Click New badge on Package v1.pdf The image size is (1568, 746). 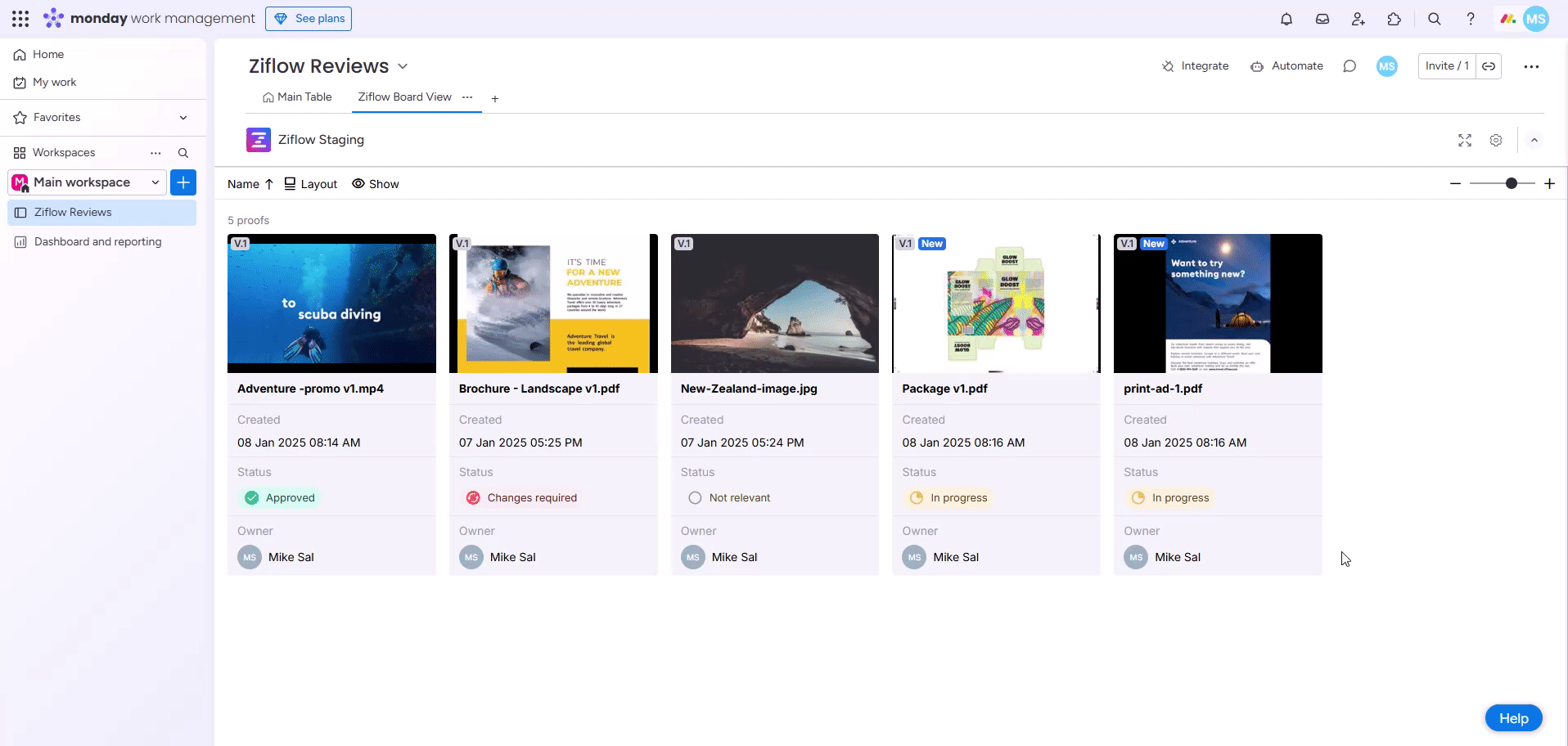[x=932, y=244]
